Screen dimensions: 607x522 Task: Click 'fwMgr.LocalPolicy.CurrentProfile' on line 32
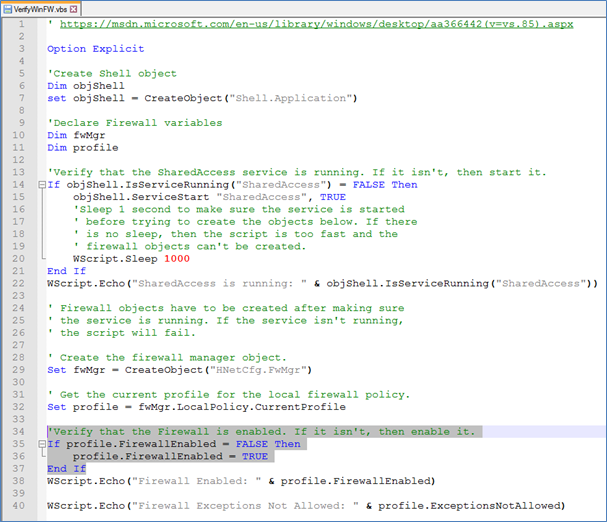pos(242,407)
